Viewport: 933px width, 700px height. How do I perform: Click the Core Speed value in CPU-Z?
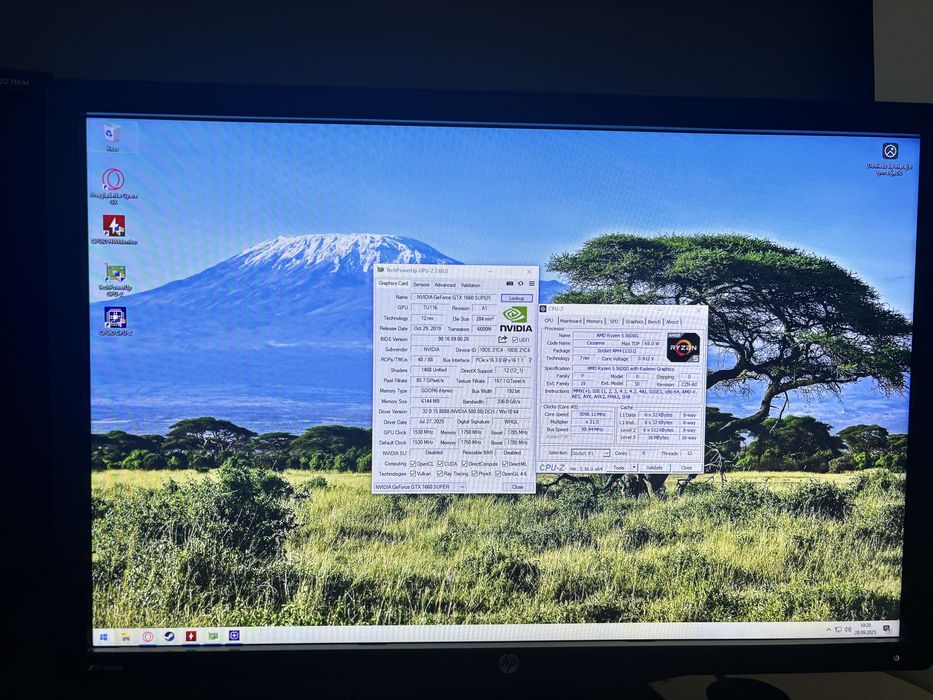coord(592,414)
